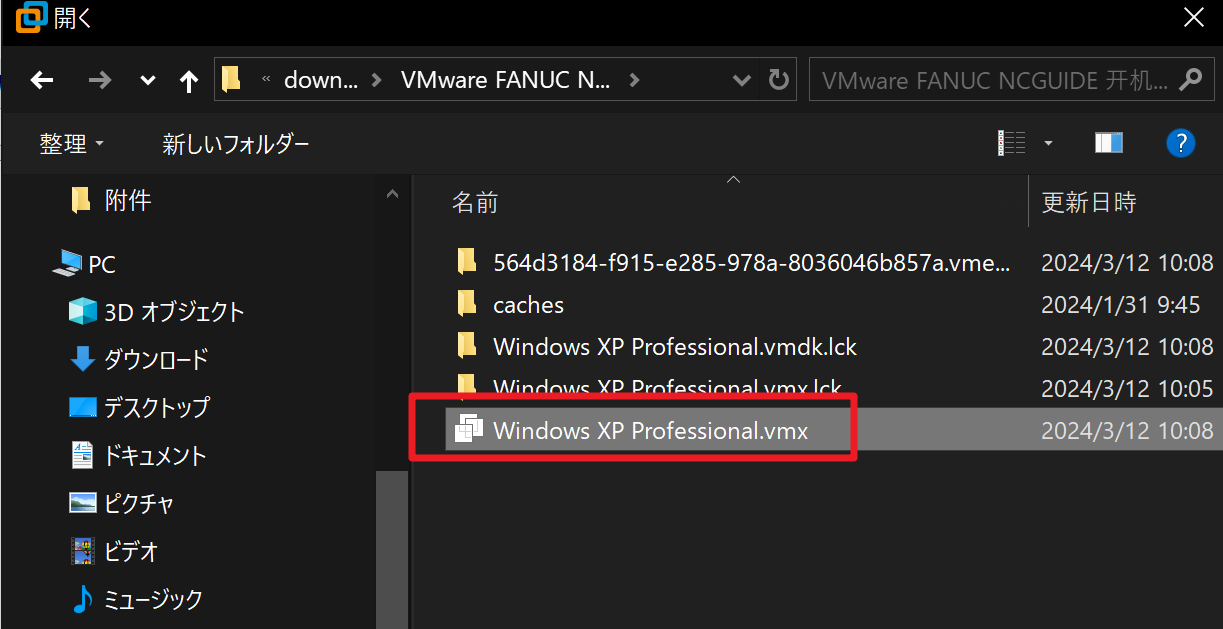Screen dimensions: 1223x629
Task: Go up one folder level
Action: tap(189, 81)
